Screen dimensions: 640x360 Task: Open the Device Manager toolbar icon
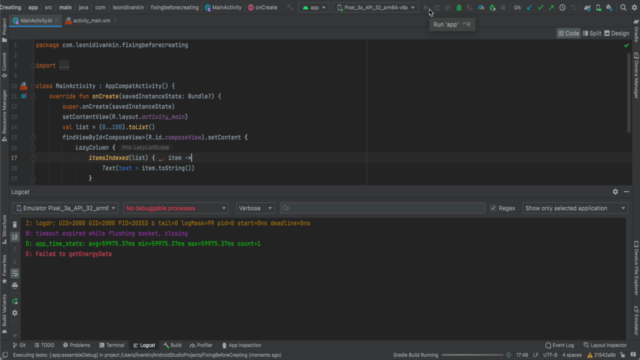point(598,8)
